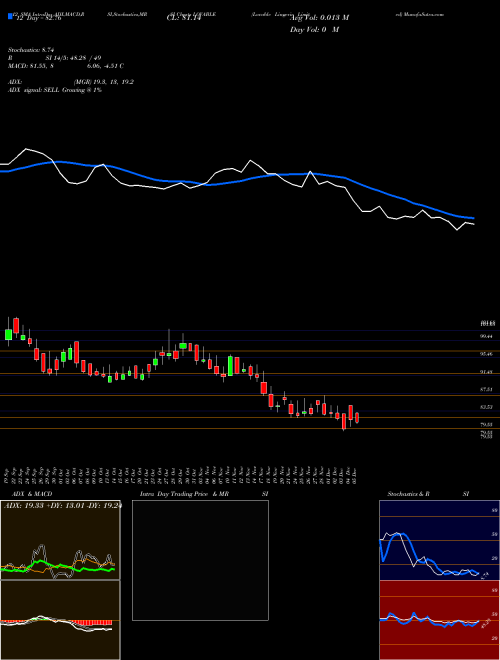Click the 'Avg Vol: 0.013 M' label

tap(319, 18)
